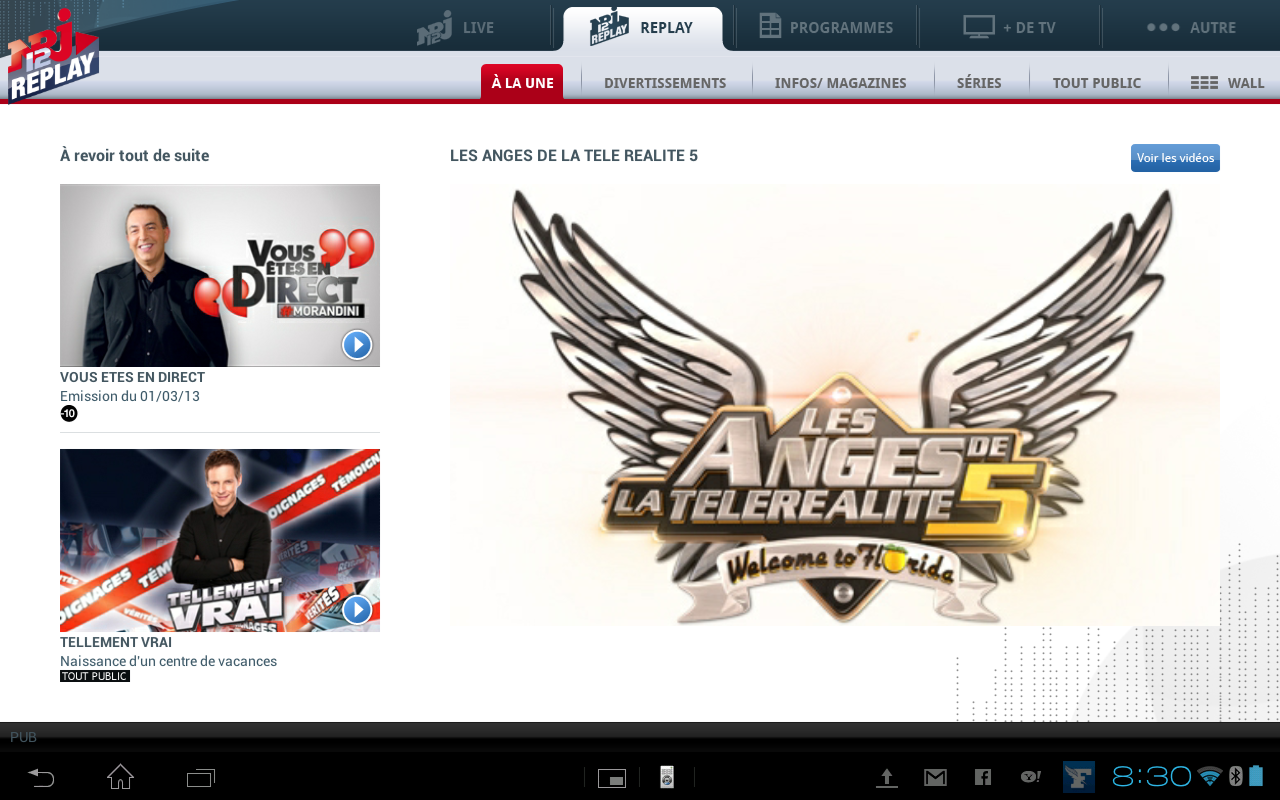1280x800 pixels.
Task: Click Naissance d'un centre de vacances text
Action: (168, 661)
